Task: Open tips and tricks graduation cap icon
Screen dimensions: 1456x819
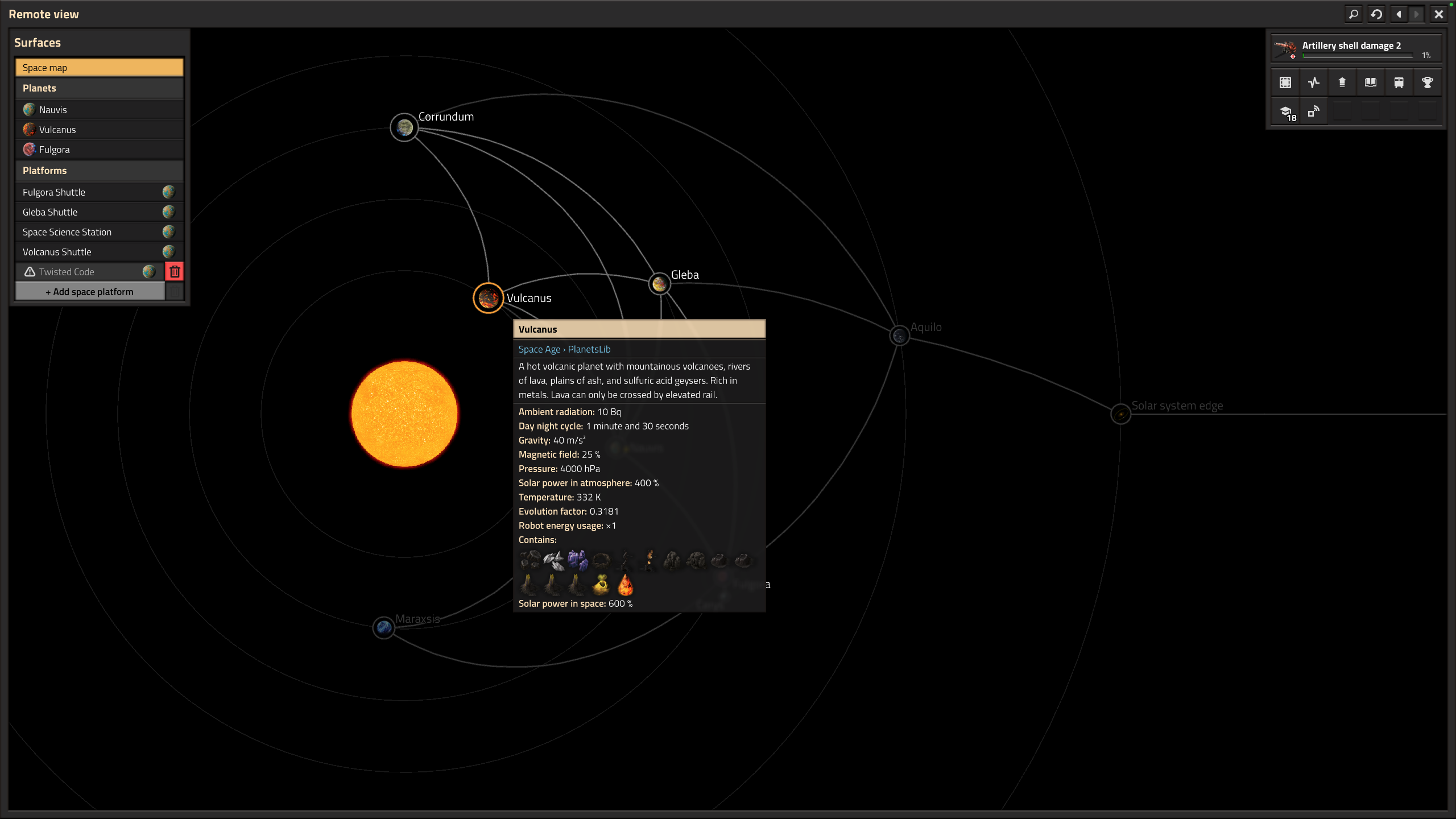Action: point(1285,111)
